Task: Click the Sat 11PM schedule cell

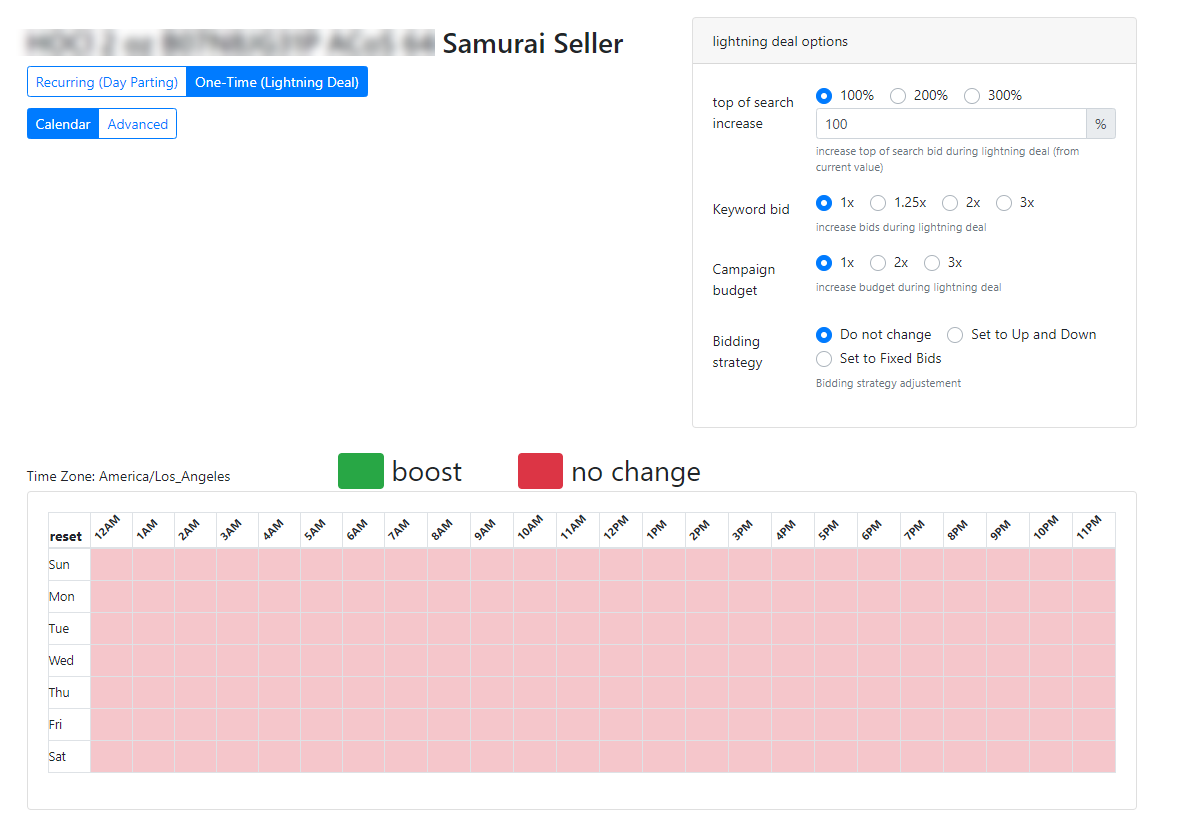Action: (1094, 757)
